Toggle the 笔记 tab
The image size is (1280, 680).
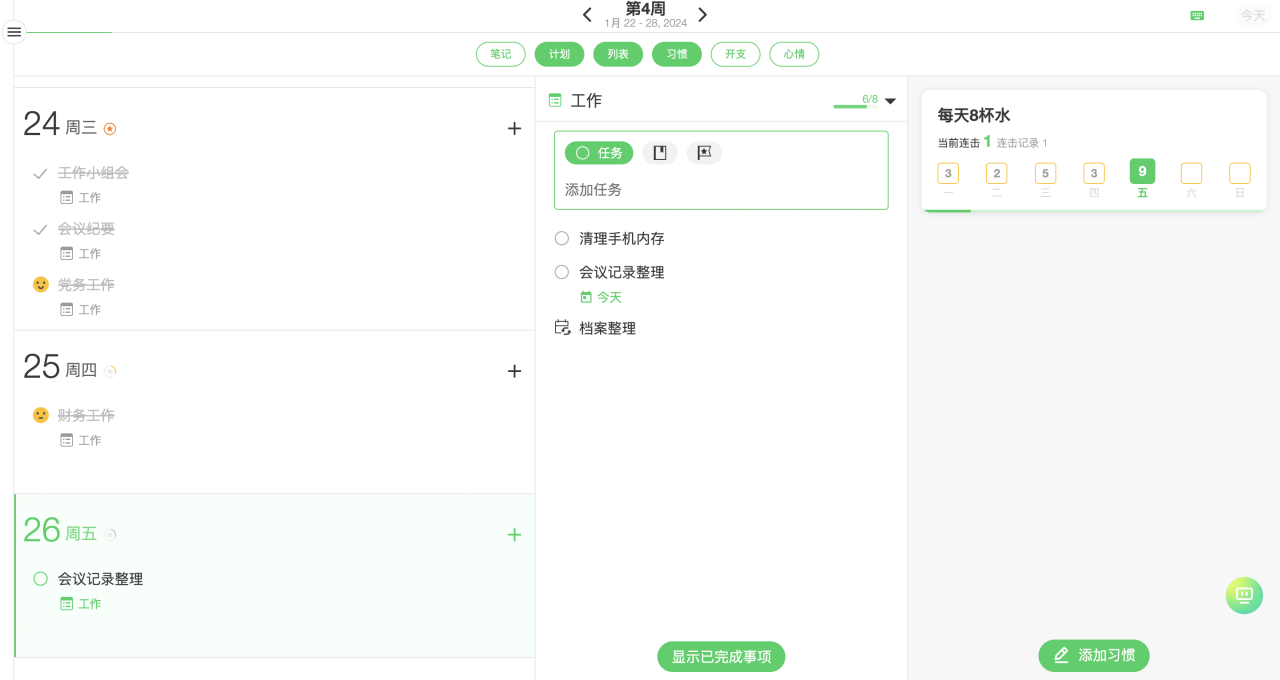[x=501, y=54]
